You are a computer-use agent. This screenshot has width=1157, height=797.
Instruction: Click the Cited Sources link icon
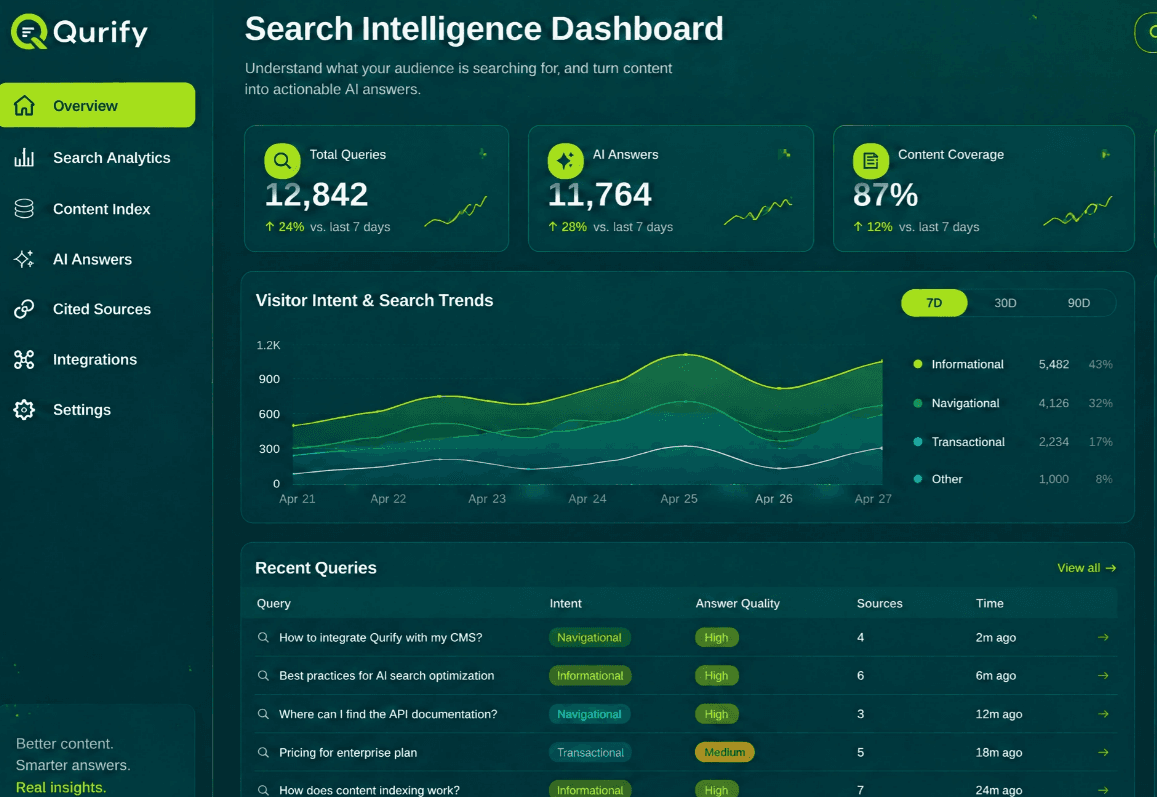[x=24, y=309]
